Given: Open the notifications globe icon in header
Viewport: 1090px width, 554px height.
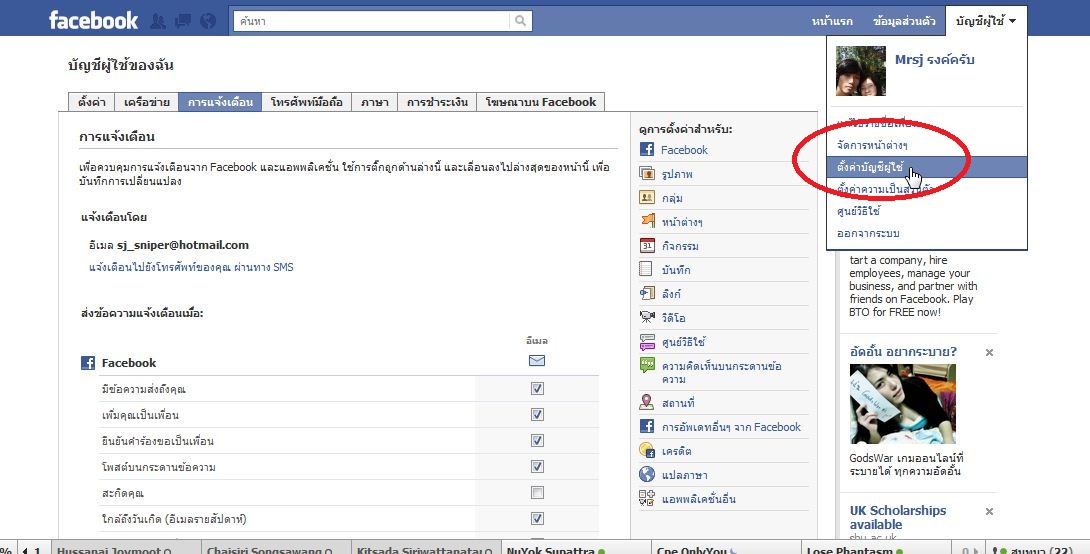Looking at the screenshot, I should 208,21.
